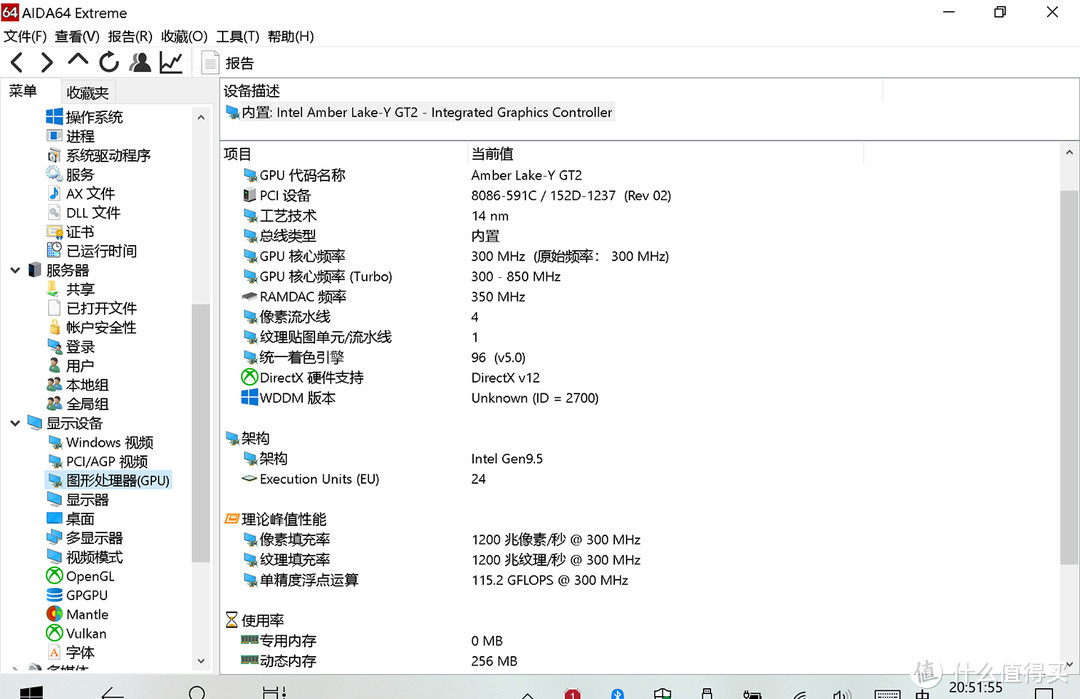The width and height of the screenshot is (1080, 699).
Task: Open the 报告(R) menu
Action: pyautogui.click(x=130, y=36)
